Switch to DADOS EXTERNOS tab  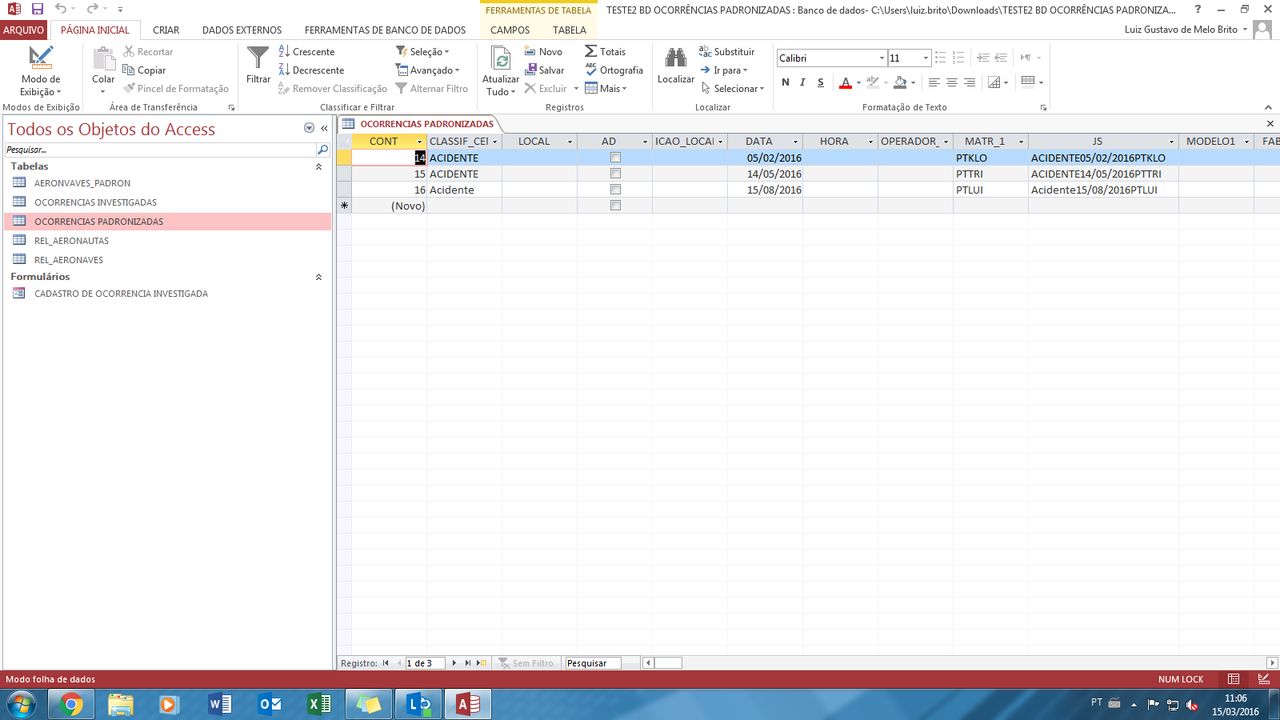242,30
